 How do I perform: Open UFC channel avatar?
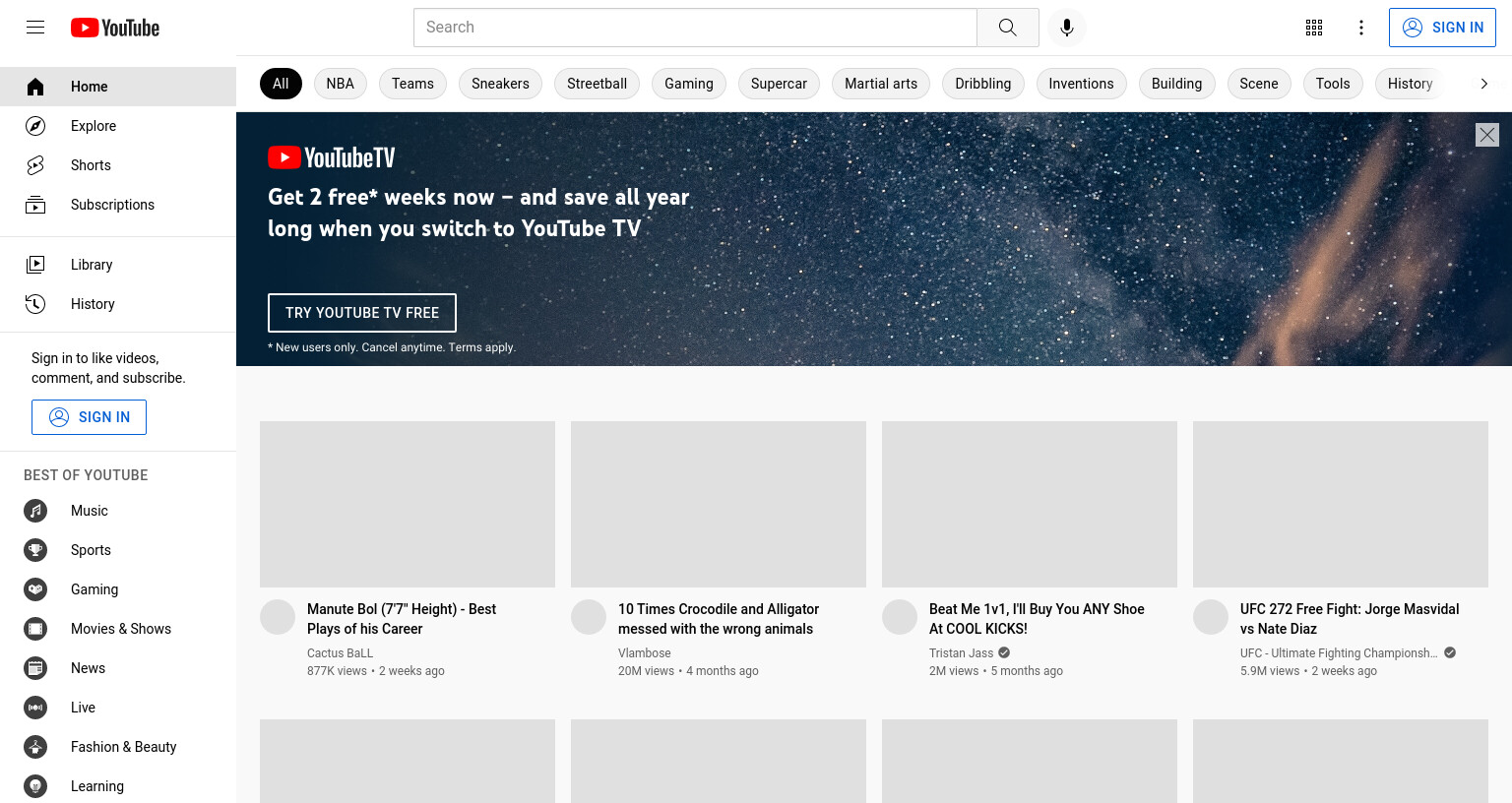[x=1211, y=617]
